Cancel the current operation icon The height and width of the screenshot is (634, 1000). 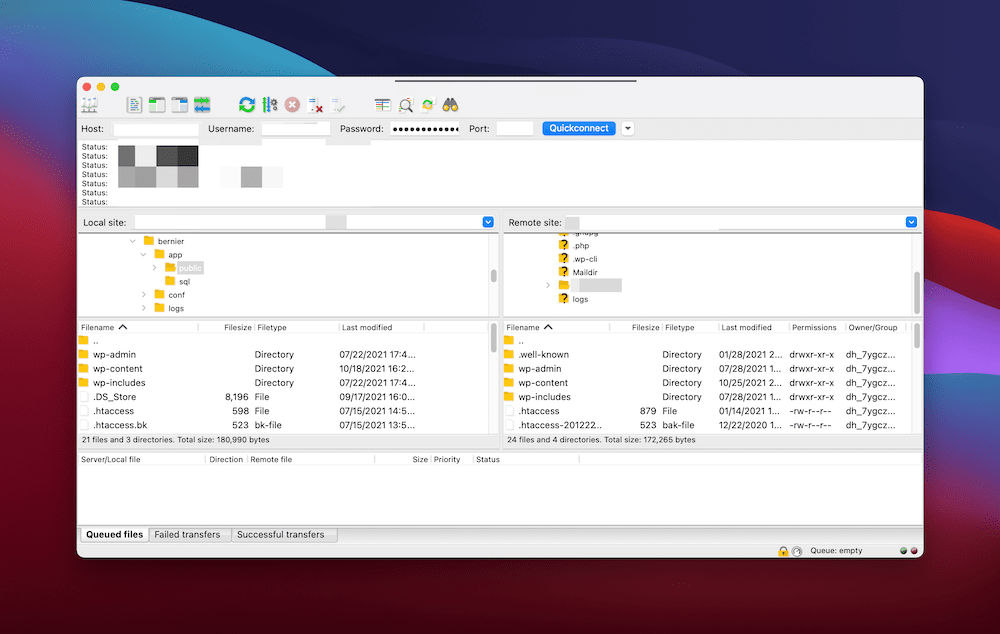[x=292, y=105]
